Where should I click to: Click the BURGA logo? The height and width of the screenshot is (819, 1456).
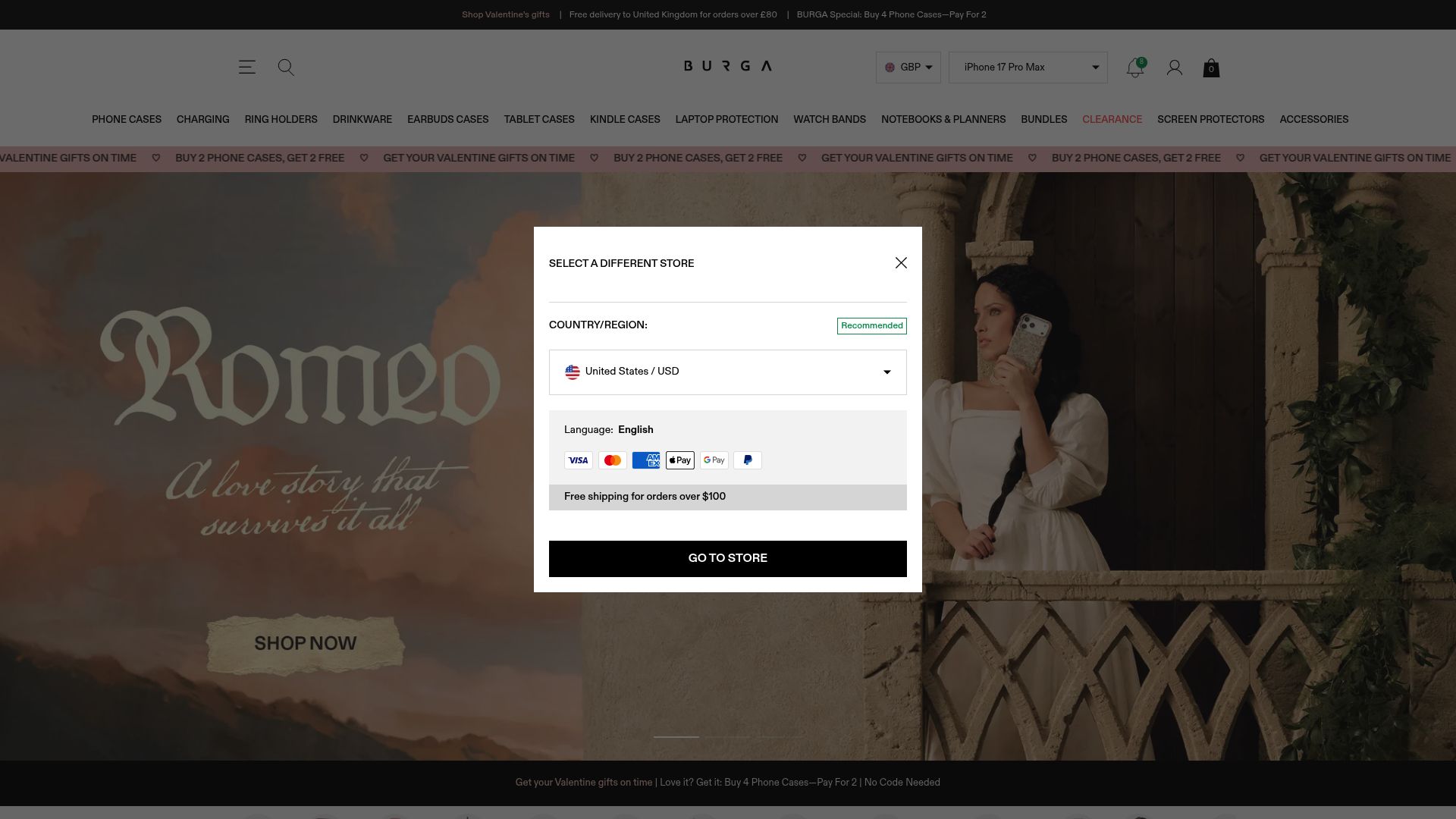tap(727, 66)
